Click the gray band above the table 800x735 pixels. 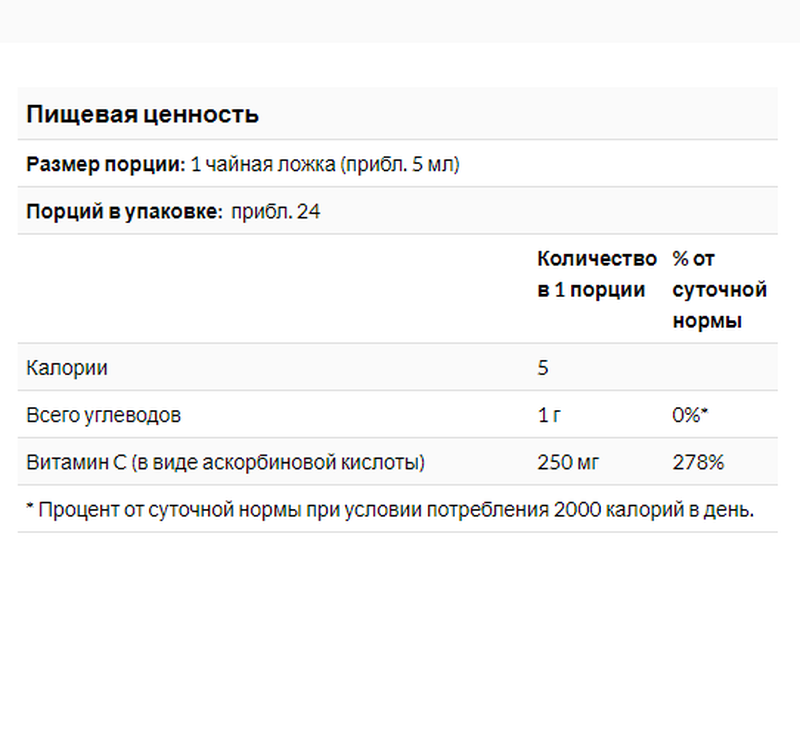point(400,21)
